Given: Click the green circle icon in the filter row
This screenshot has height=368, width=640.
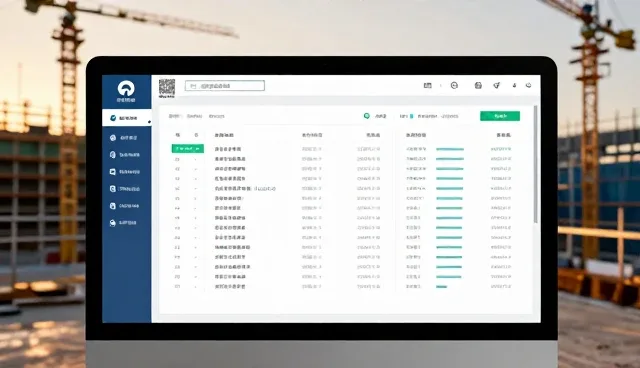Looking at the screenshot, I should [367, 116].
